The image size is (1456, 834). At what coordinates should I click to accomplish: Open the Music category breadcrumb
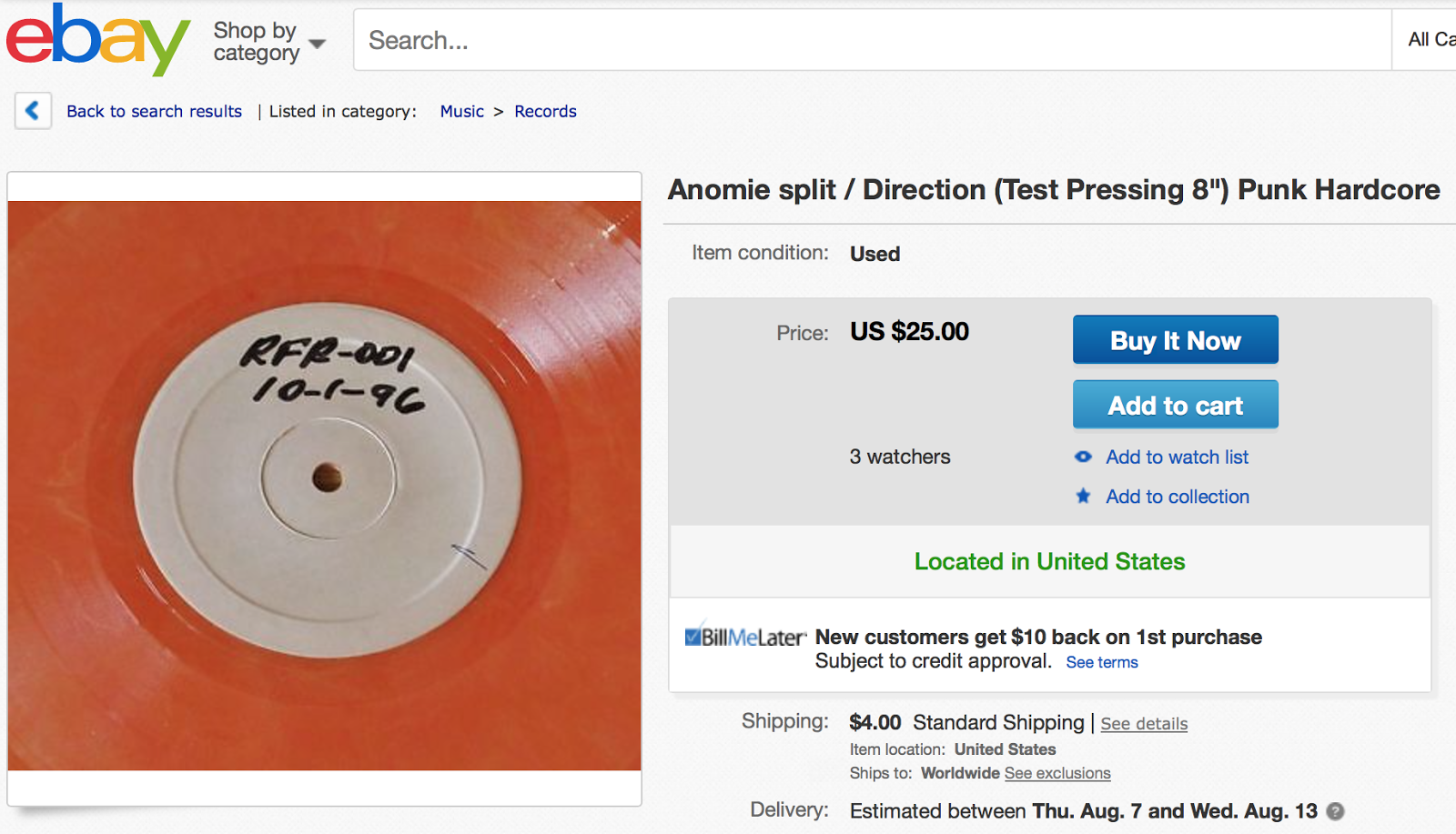pyautogui.click(x=461, y=111)
